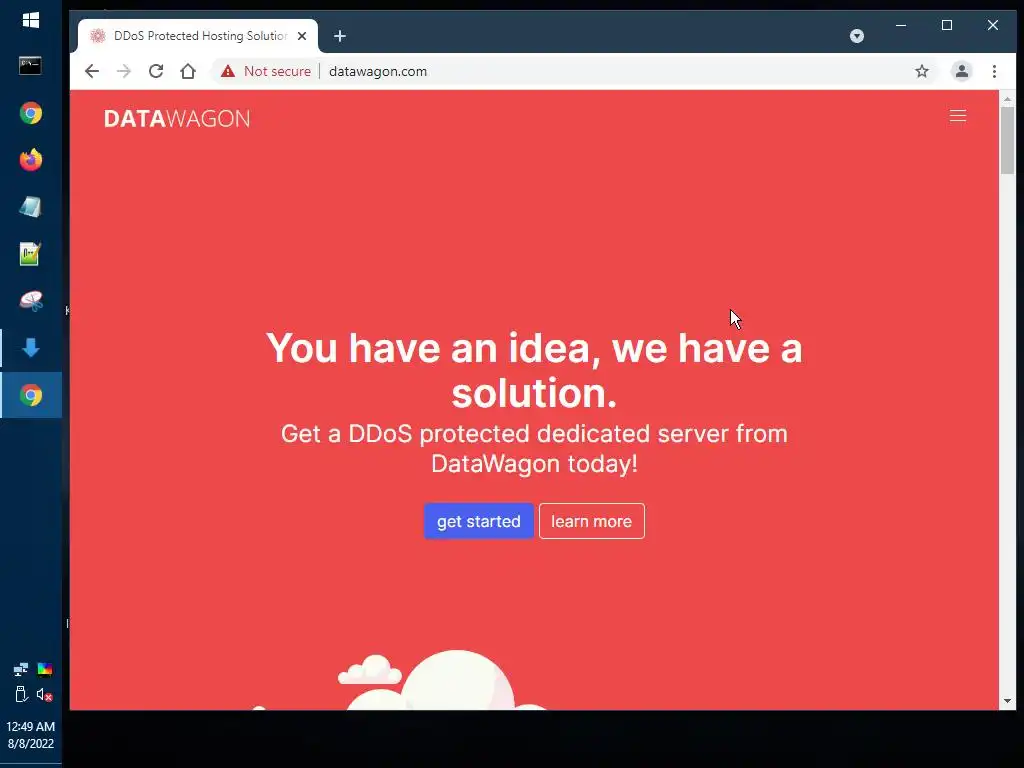Reload the datawagon.com page

(156, 71)
